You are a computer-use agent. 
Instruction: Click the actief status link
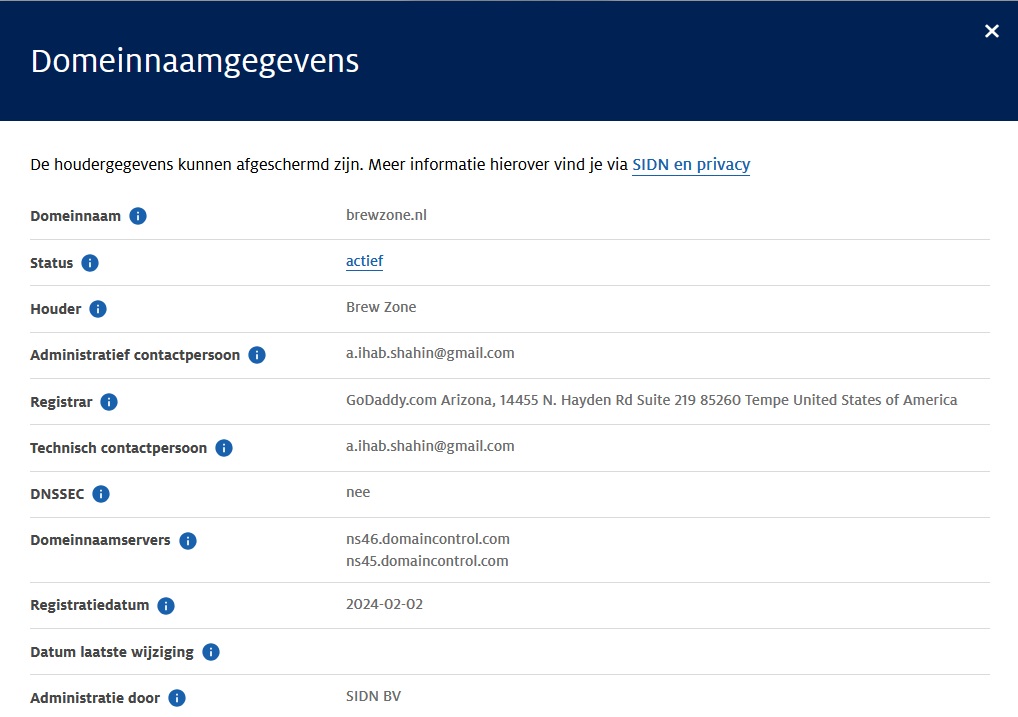point(364,261)
